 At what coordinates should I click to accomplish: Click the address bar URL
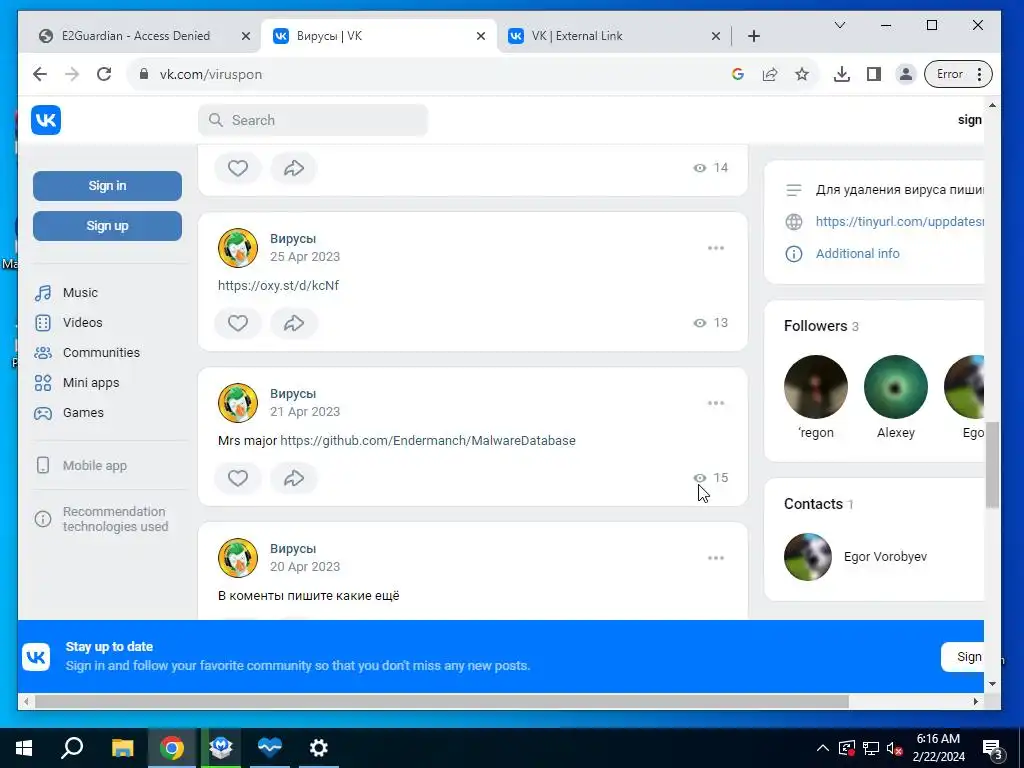[210, 74]
